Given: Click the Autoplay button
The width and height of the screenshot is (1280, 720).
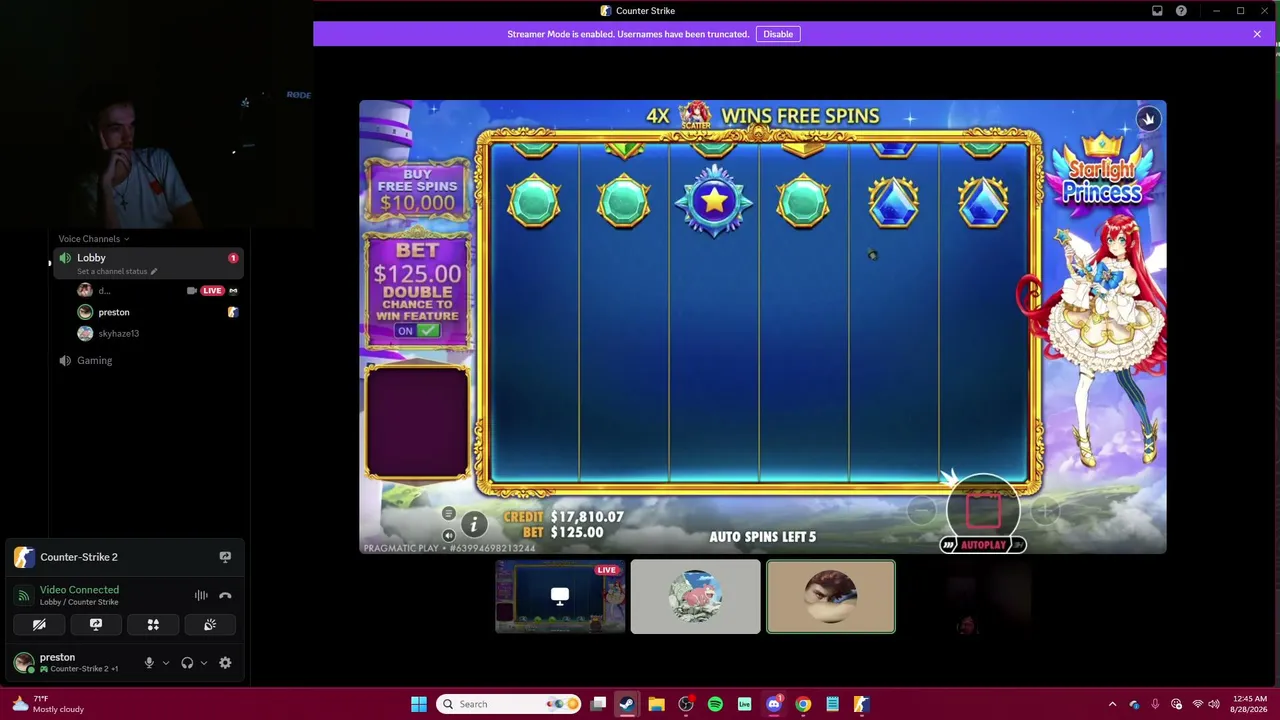Looking at the screenshot, I should click(983, 545).
